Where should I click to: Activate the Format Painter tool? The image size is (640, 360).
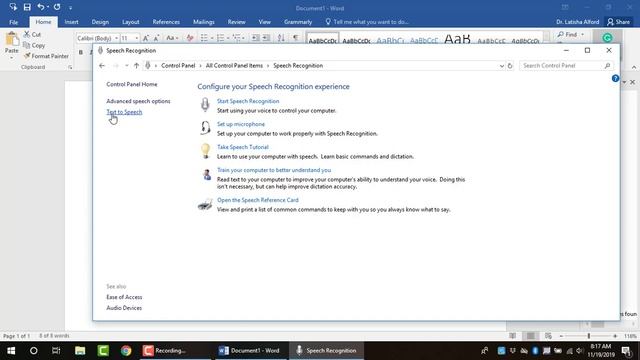[x=46, y=56]
